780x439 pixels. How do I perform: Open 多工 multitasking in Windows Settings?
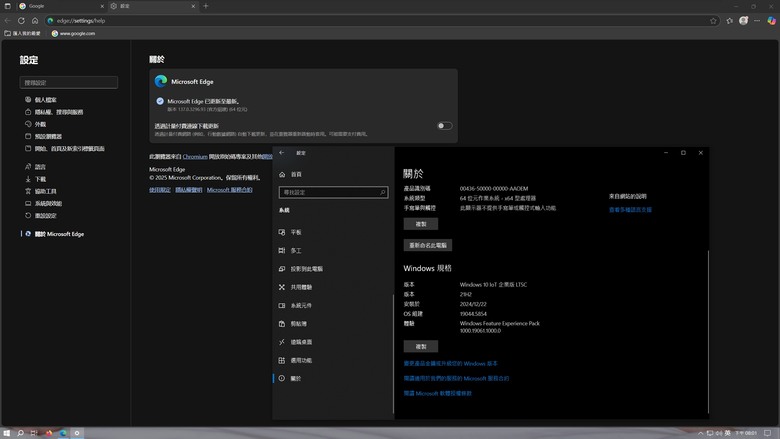290,251
